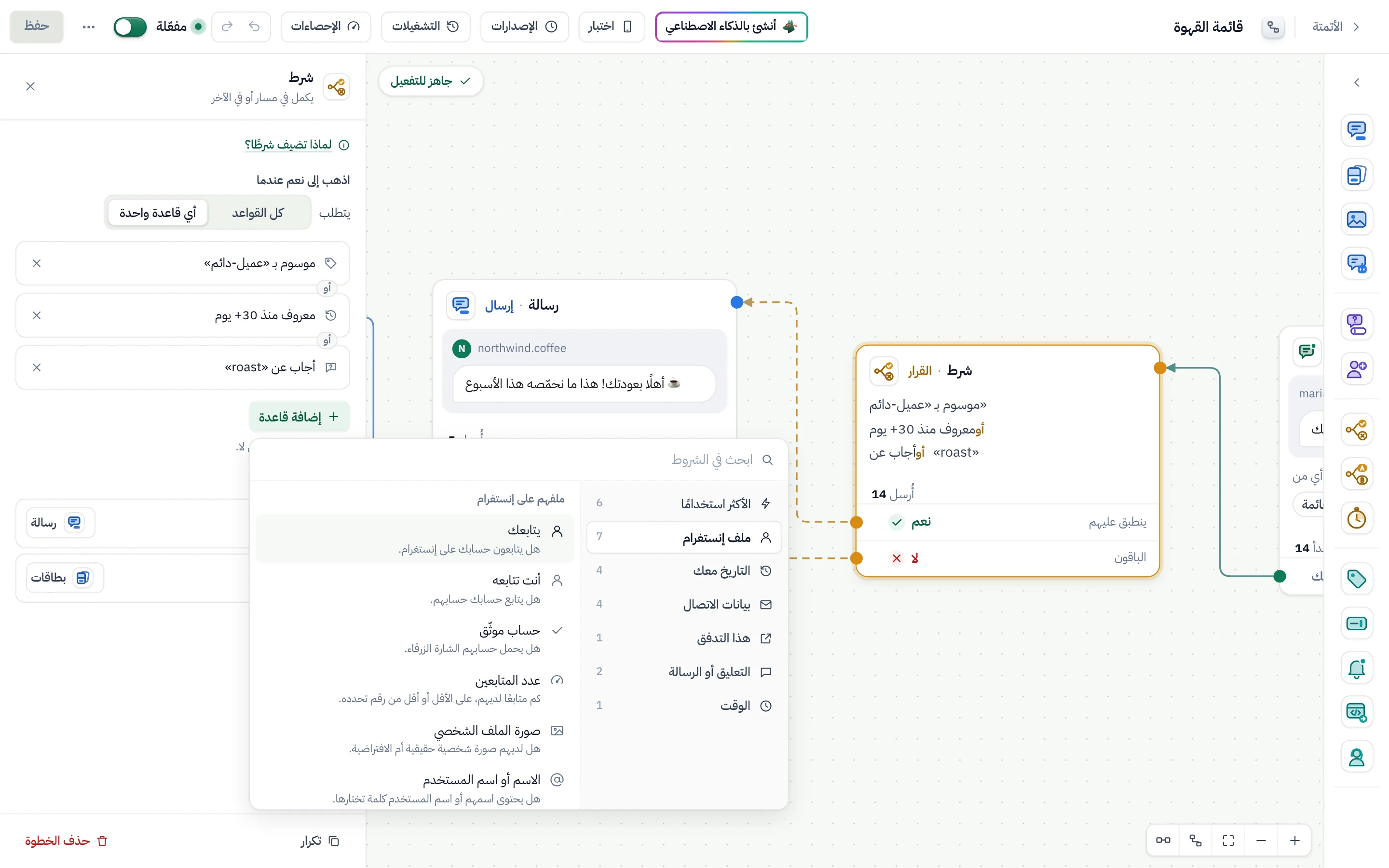Select the الوقت category
Viewport: 1389px width, 868px height.
click(x=684, y=705)
